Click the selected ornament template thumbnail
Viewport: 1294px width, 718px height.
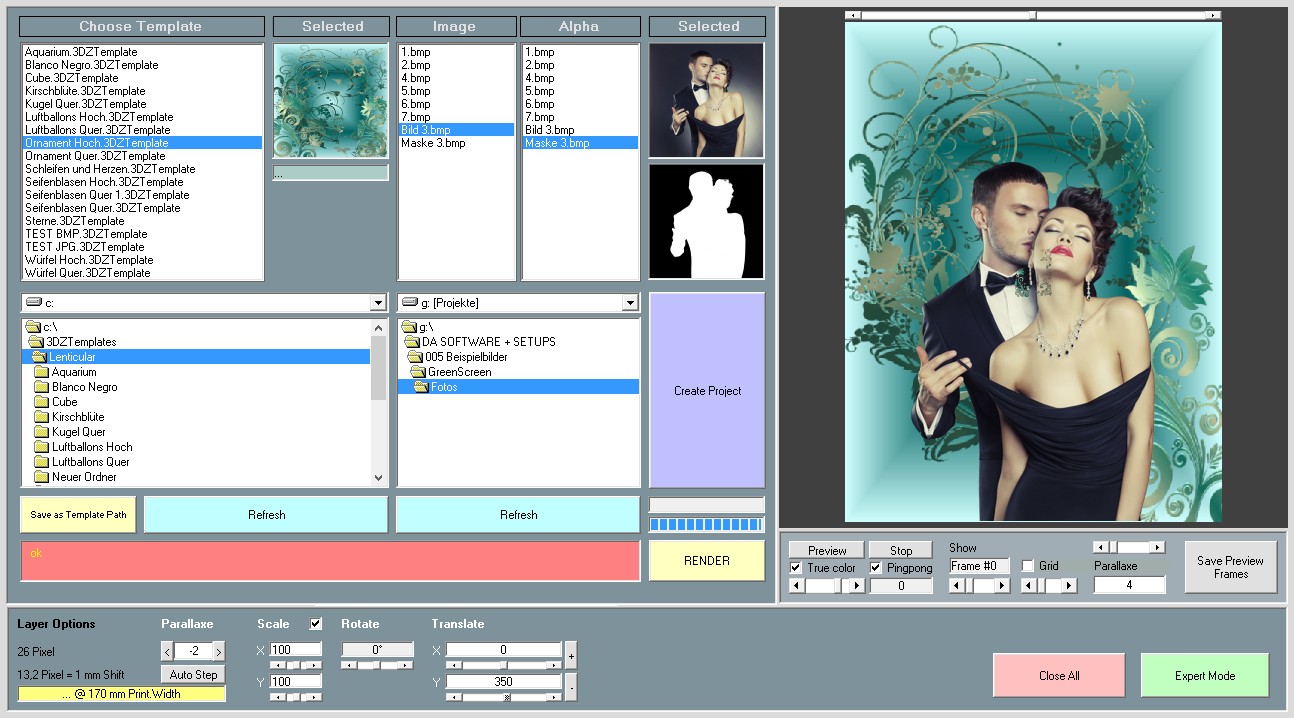(x=331, y=100)
